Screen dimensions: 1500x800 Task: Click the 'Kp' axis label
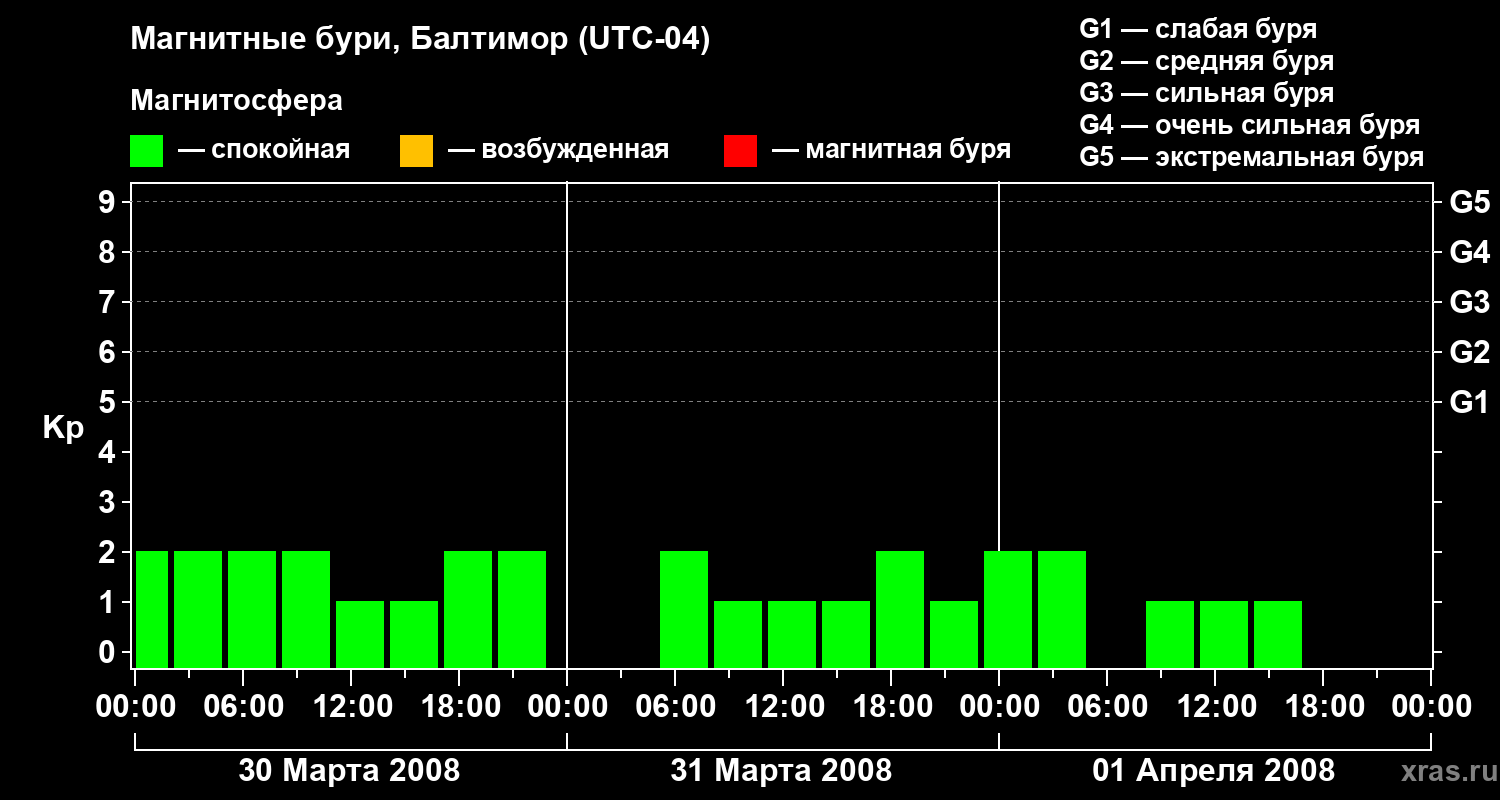click(x=63, y=428)
